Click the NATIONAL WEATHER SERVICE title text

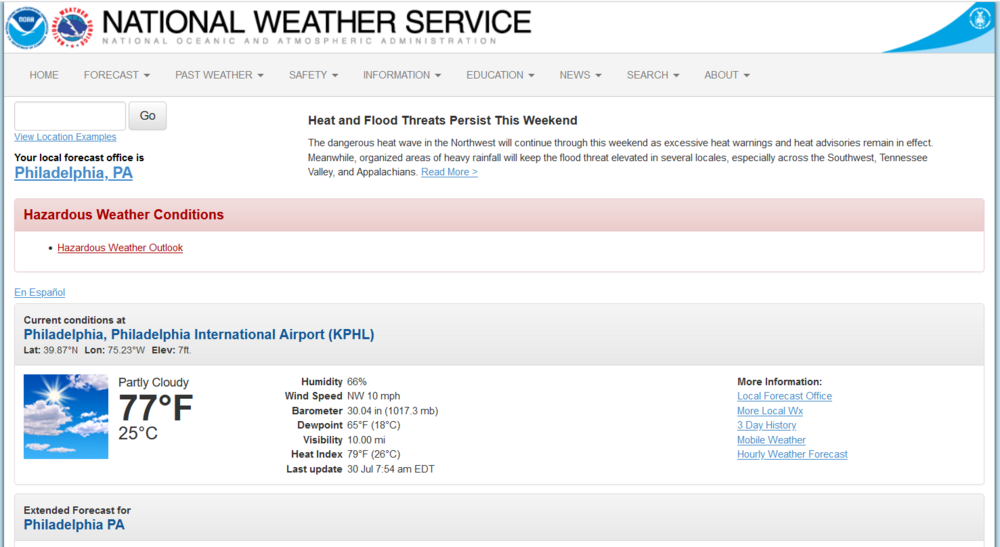[316, 22]
